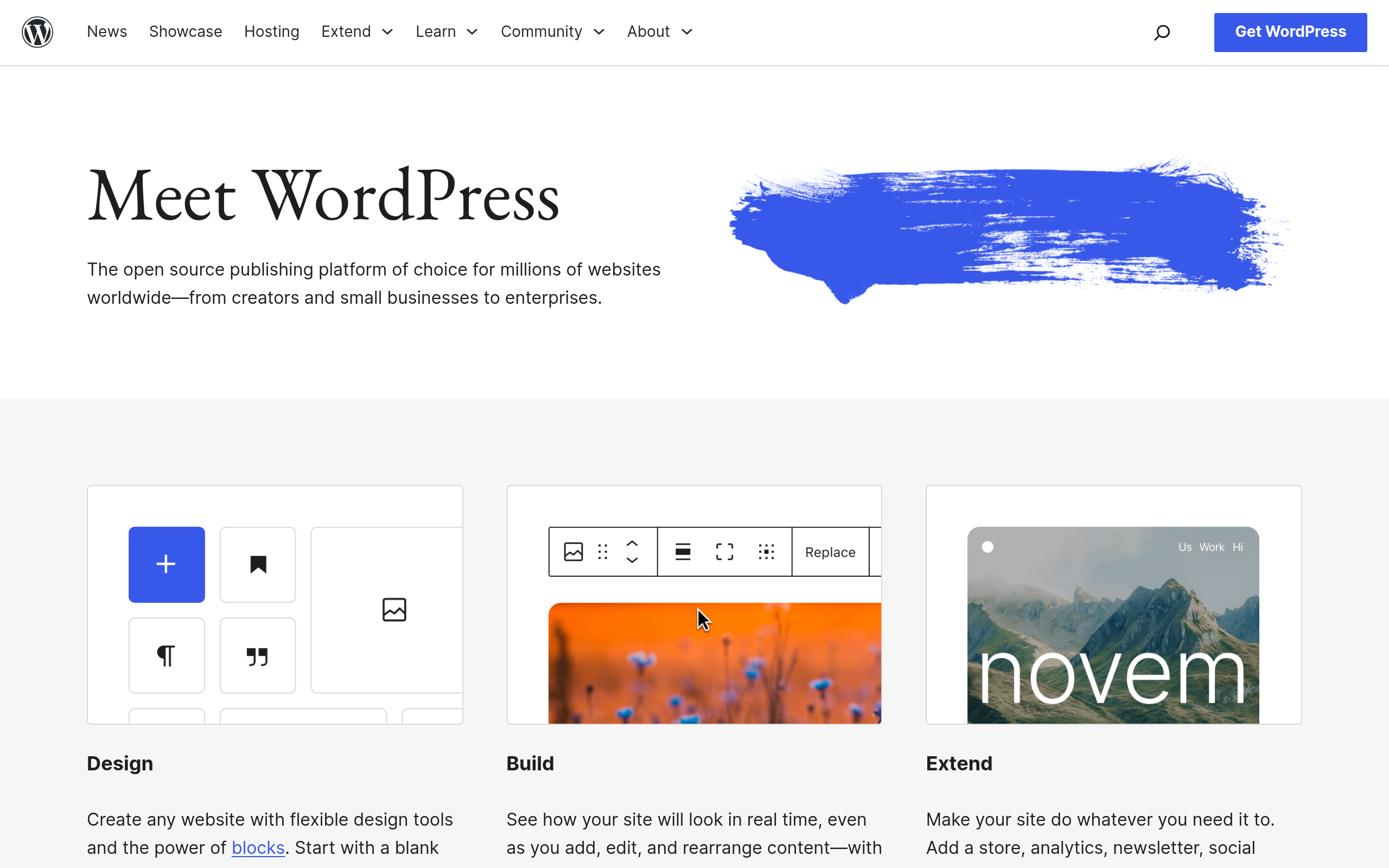Open the News menu item
The height and width of the screenshot is (868, 1389).
click(107, 32)
